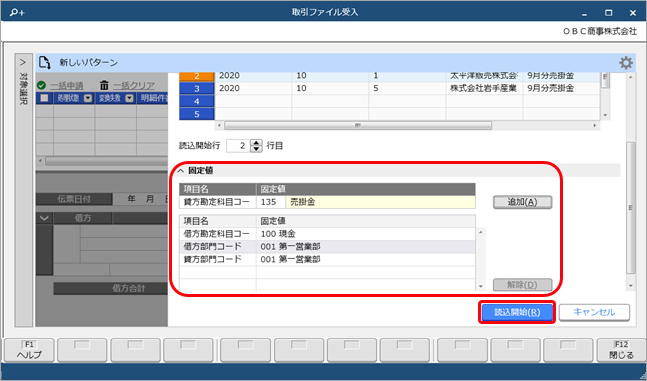Click the new pattern file icon
Screen dimensions: 647x381
coord(45,63)
